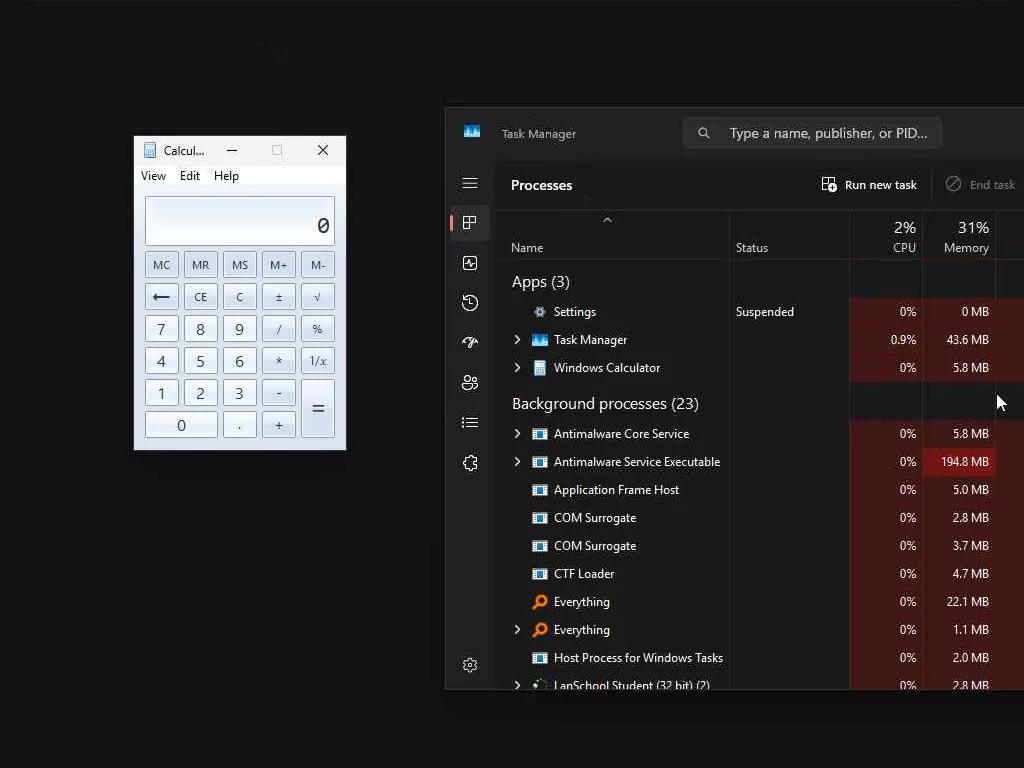Expand LanSchool Student process row
1024x768 pixels.
(517, 685)
